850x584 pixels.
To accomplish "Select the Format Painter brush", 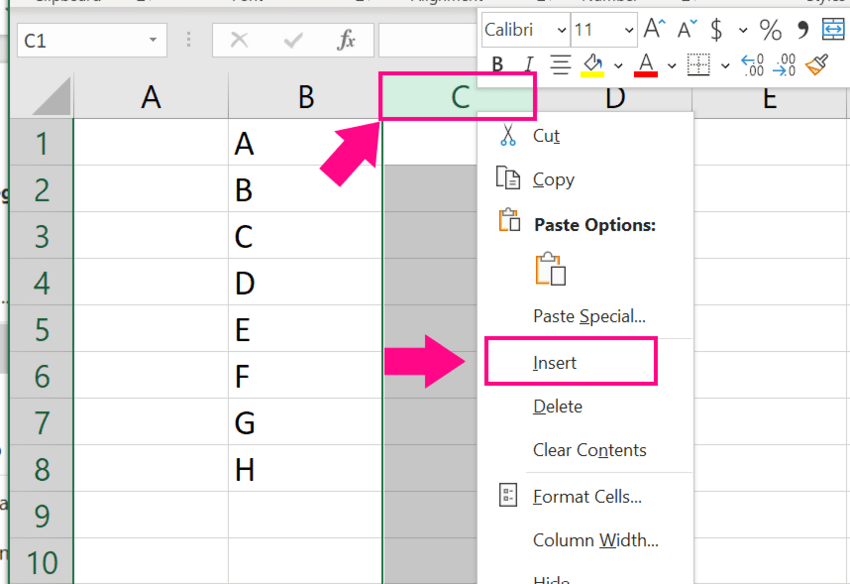I will pyautogui.click(x=816, y=64).
